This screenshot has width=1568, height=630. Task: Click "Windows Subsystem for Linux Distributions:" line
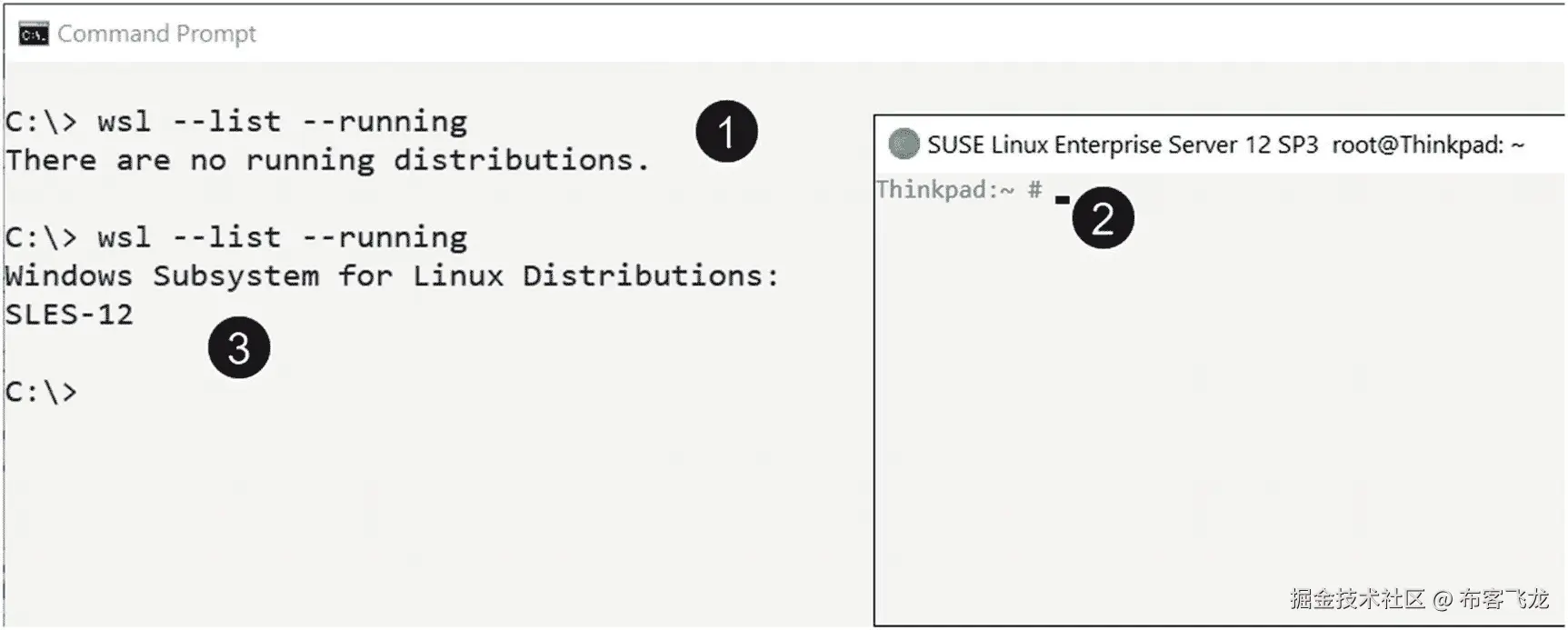point(391,276)
